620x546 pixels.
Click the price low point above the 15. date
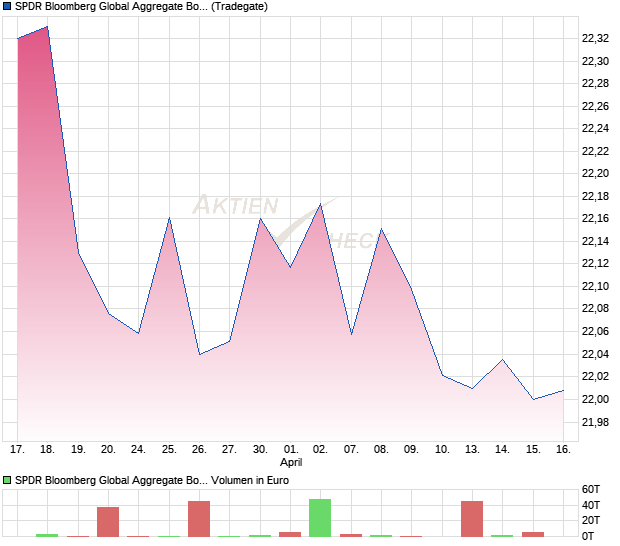[533, 399]
